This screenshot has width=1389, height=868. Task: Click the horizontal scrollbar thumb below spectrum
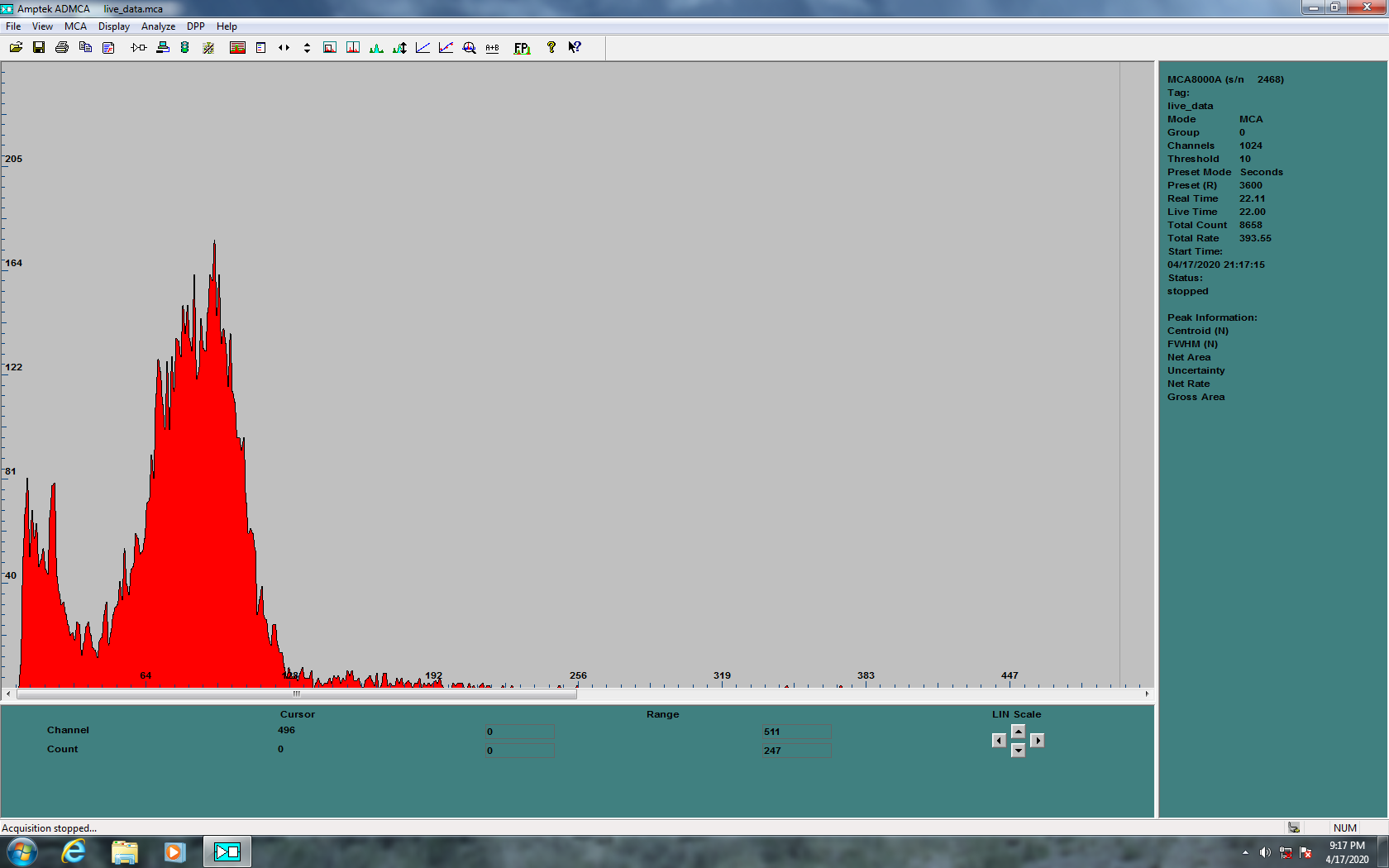[x=296, y=694]
